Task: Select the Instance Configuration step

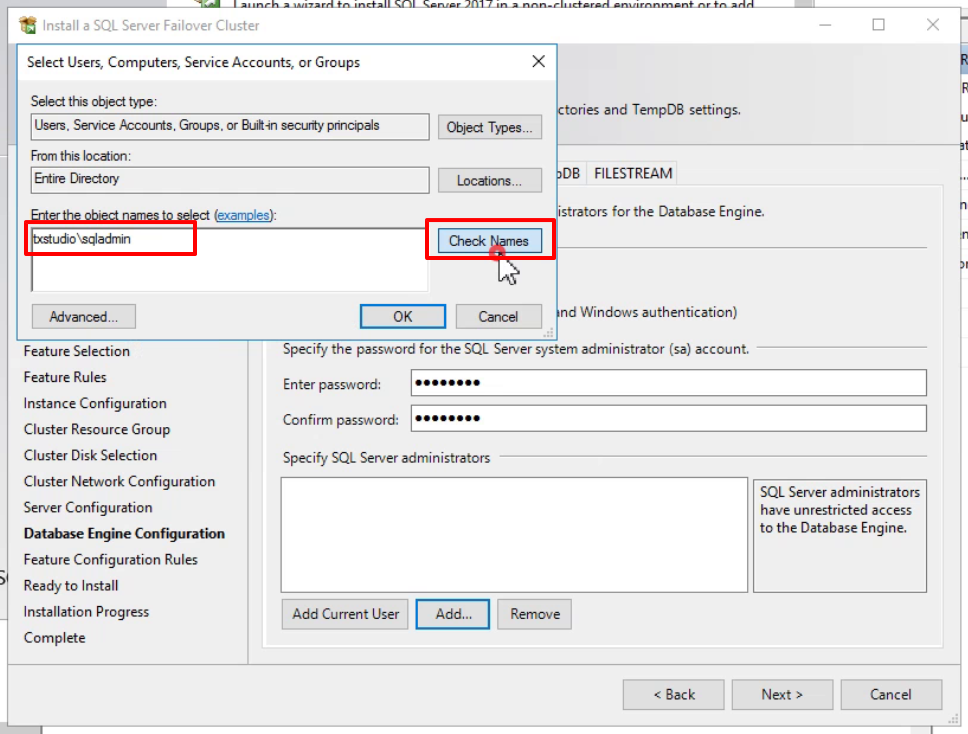Action: click(x=95, y=403)
